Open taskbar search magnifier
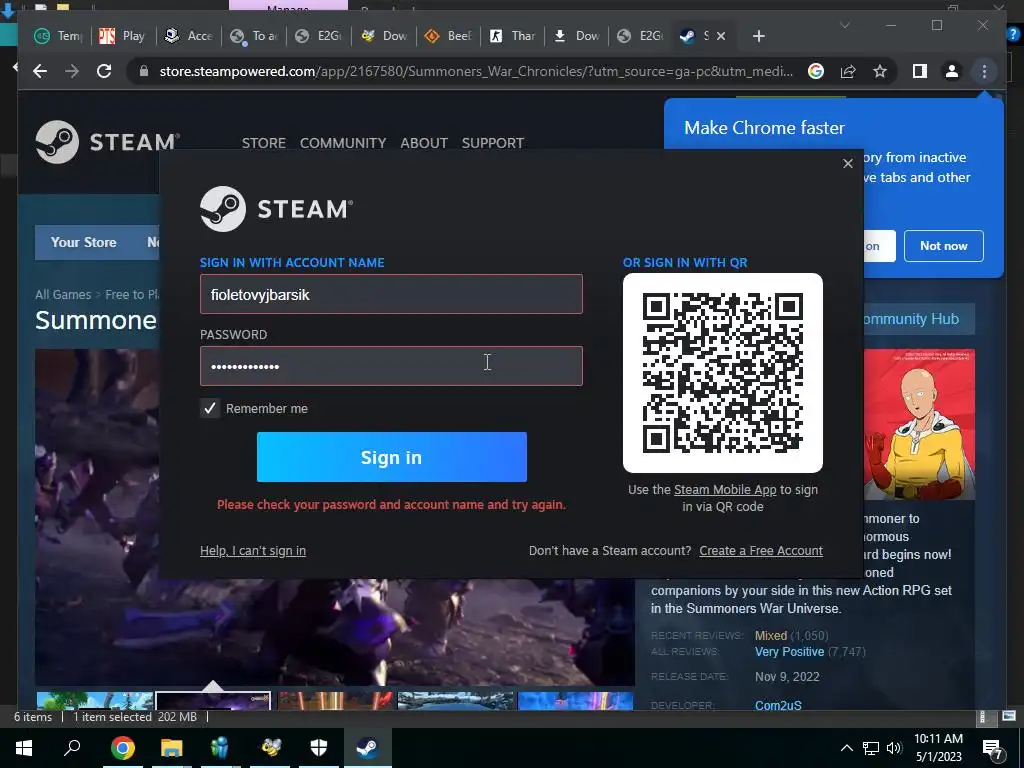Viewport: 1024px width, 768px height. 72,748
